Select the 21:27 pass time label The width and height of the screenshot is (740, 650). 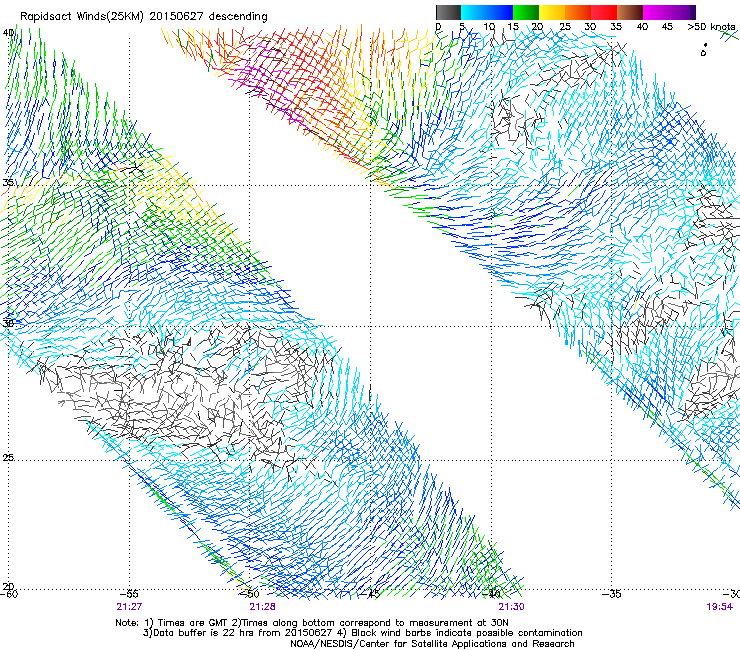(129, 607)
